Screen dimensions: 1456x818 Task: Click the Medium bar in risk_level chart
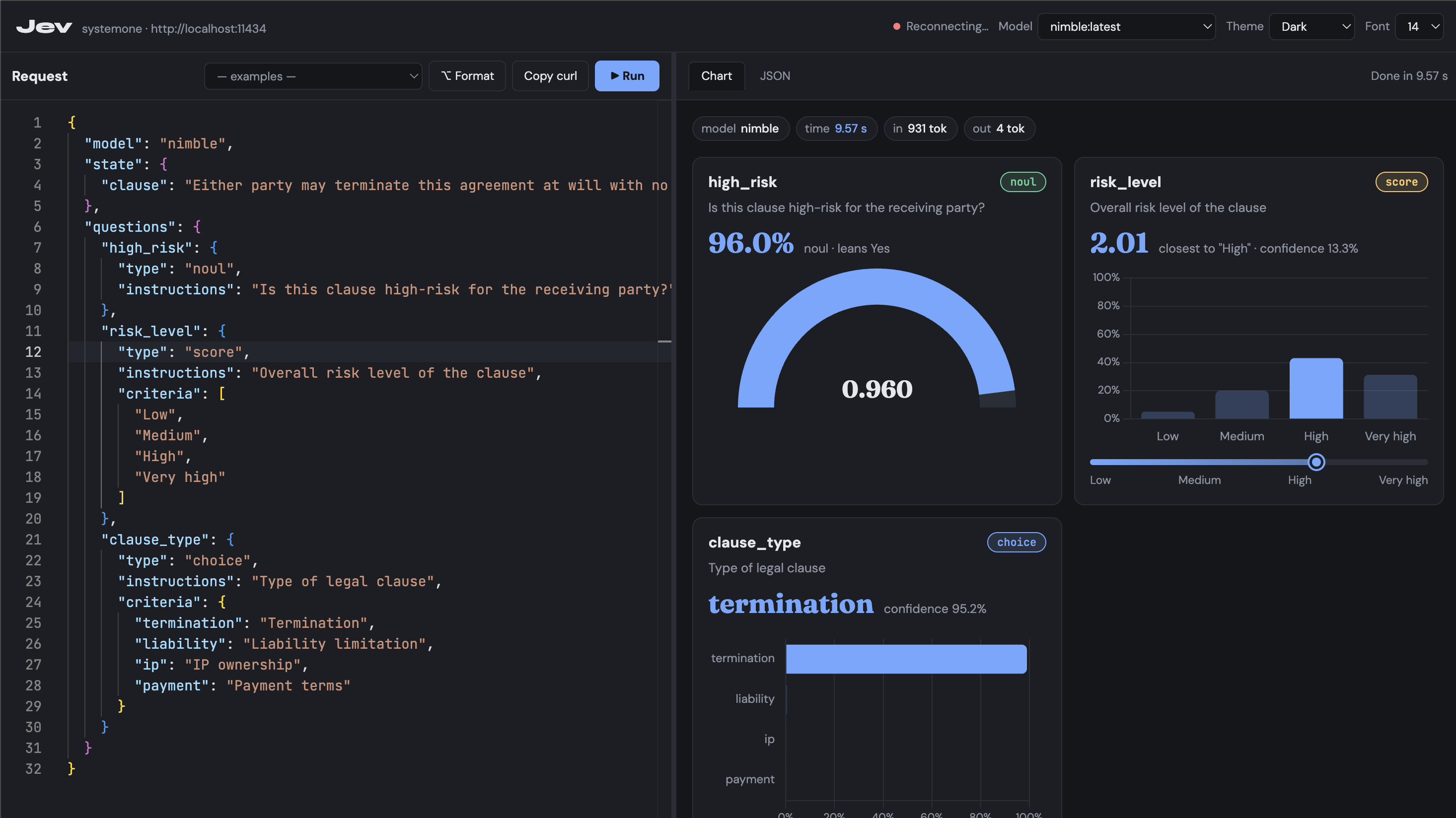click(1242, 405)
